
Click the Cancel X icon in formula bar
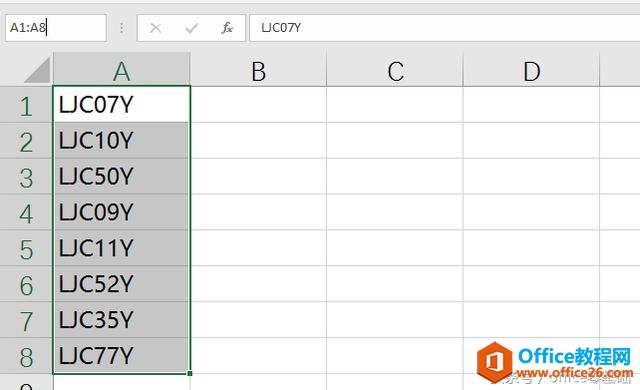[x=156, y=28]
